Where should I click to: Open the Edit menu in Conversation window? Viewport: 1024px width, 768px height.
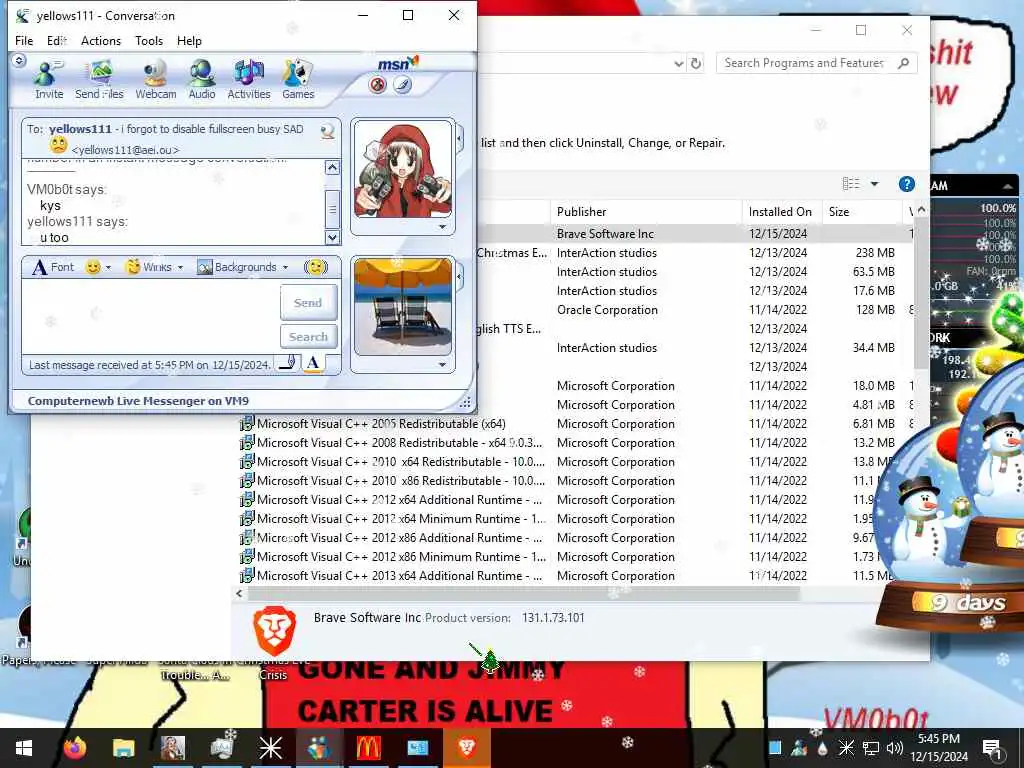click(x=57, y=40)
